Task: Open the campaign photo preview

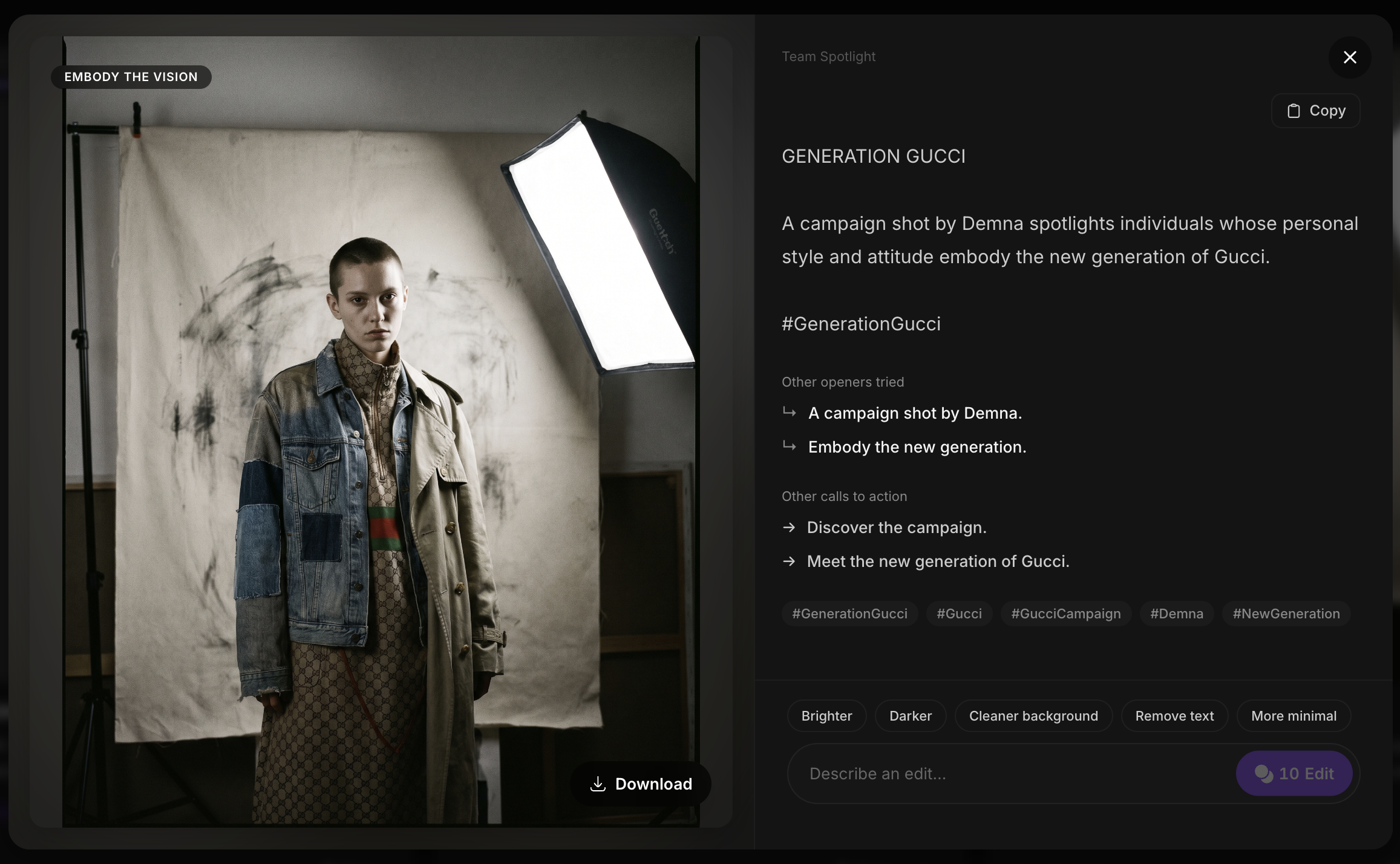Action: coord(381,431)
